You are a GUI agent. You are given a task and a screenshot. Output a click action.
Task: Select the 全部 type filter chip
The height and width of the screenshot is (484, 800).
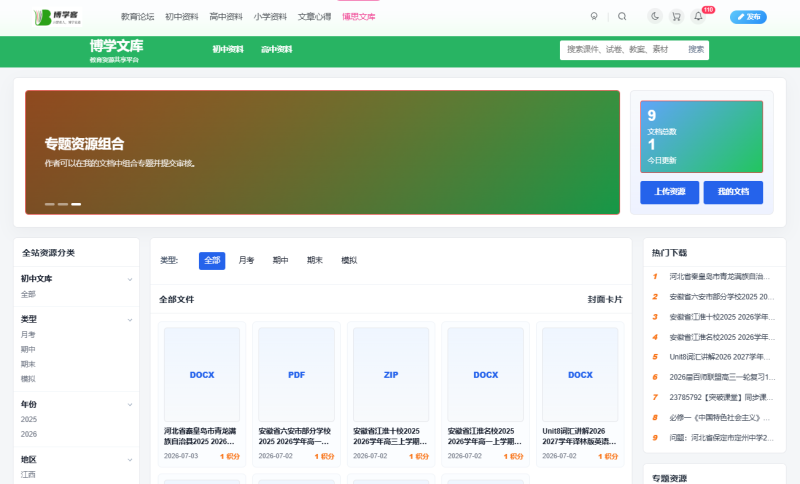pos(212,261)
